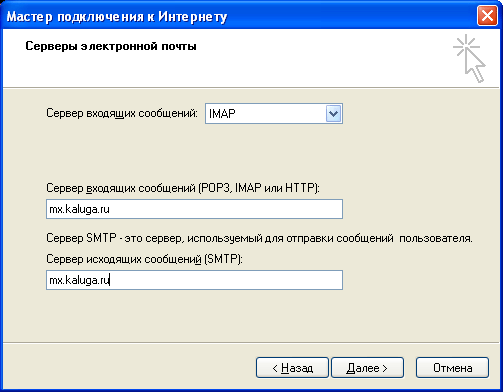
Task: Click the mx.kaluga.ru text in SMTP field
Action: point(79,280)
